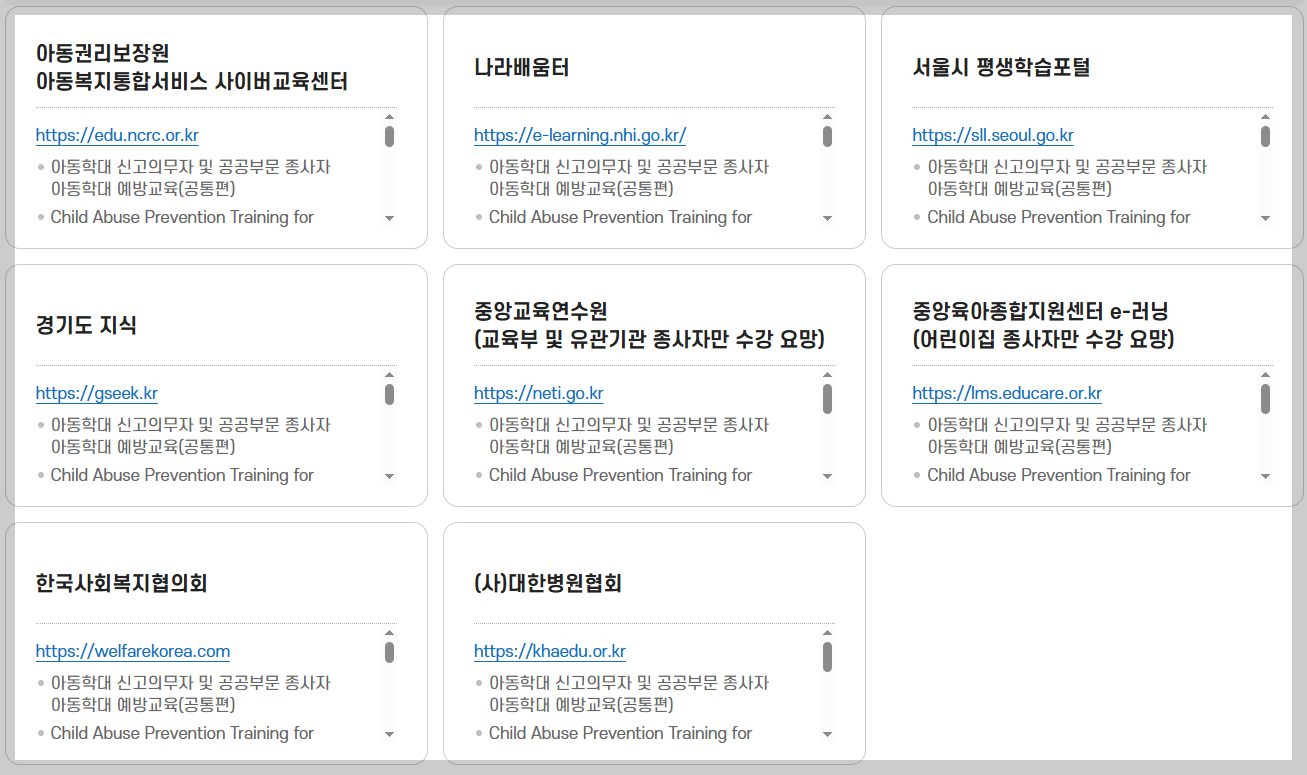Click the 한국사회복지협의회 card title
Viewport: 1307px width, 775px height.
pyautogui.click(x=122, y=583)
